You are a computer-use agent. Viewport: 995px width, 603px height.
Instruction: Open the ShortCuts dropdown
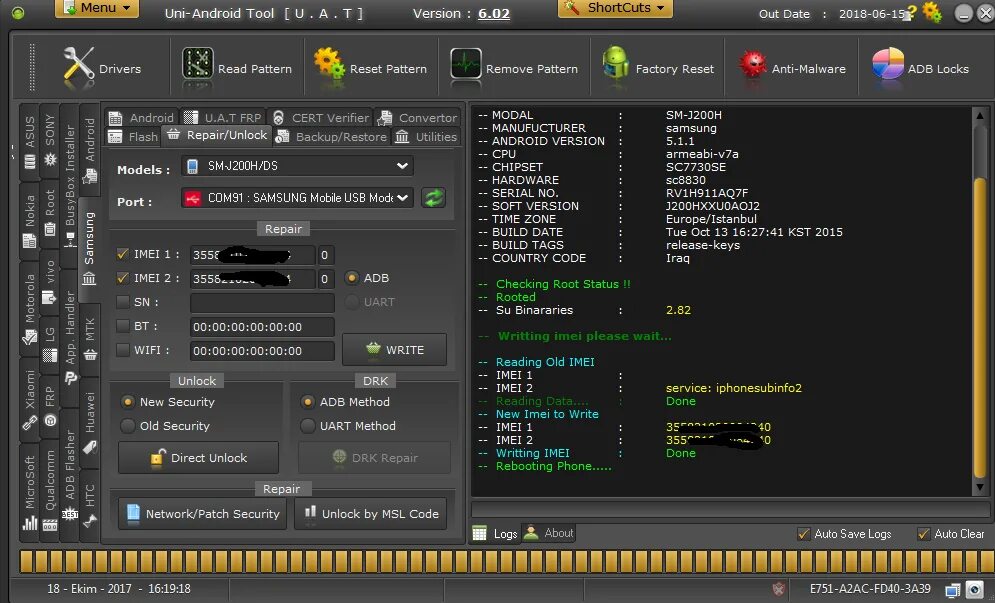click(616, 8)
